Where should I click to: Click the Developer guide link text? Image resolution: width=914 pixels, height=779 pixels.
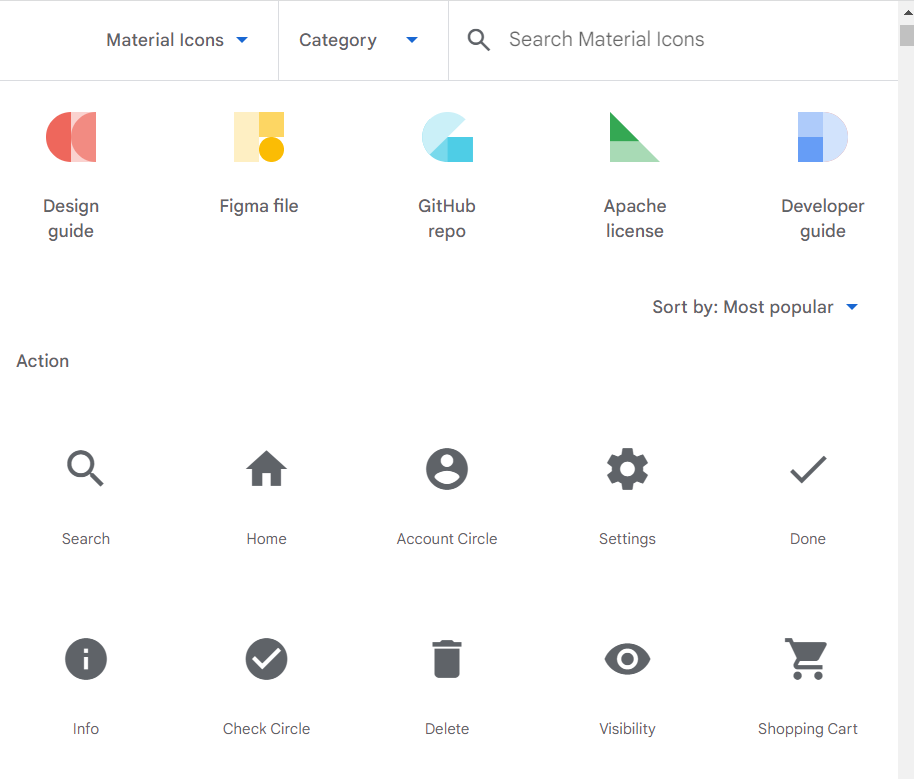(x=822, y=218)
